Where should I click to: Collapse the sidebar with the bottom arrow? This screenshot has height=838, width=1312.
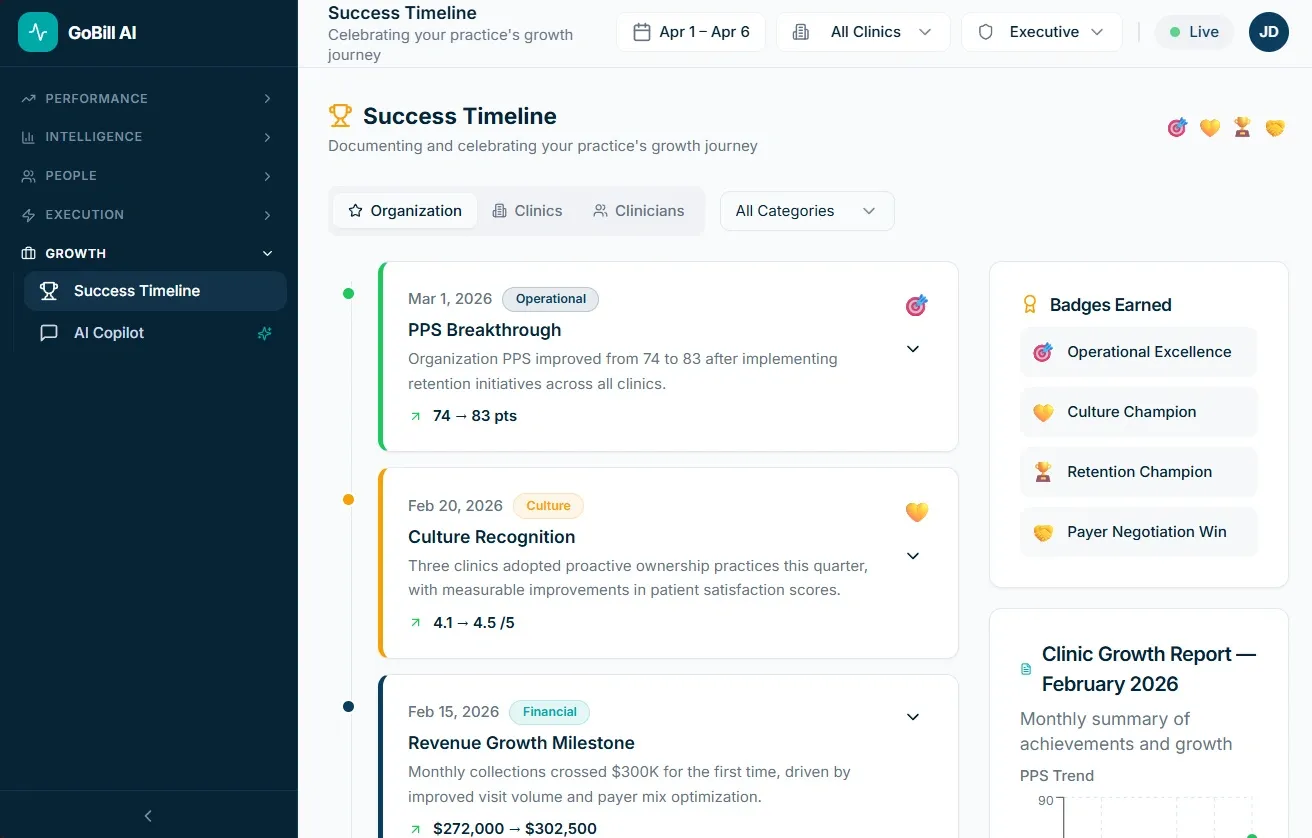point(148,816)
